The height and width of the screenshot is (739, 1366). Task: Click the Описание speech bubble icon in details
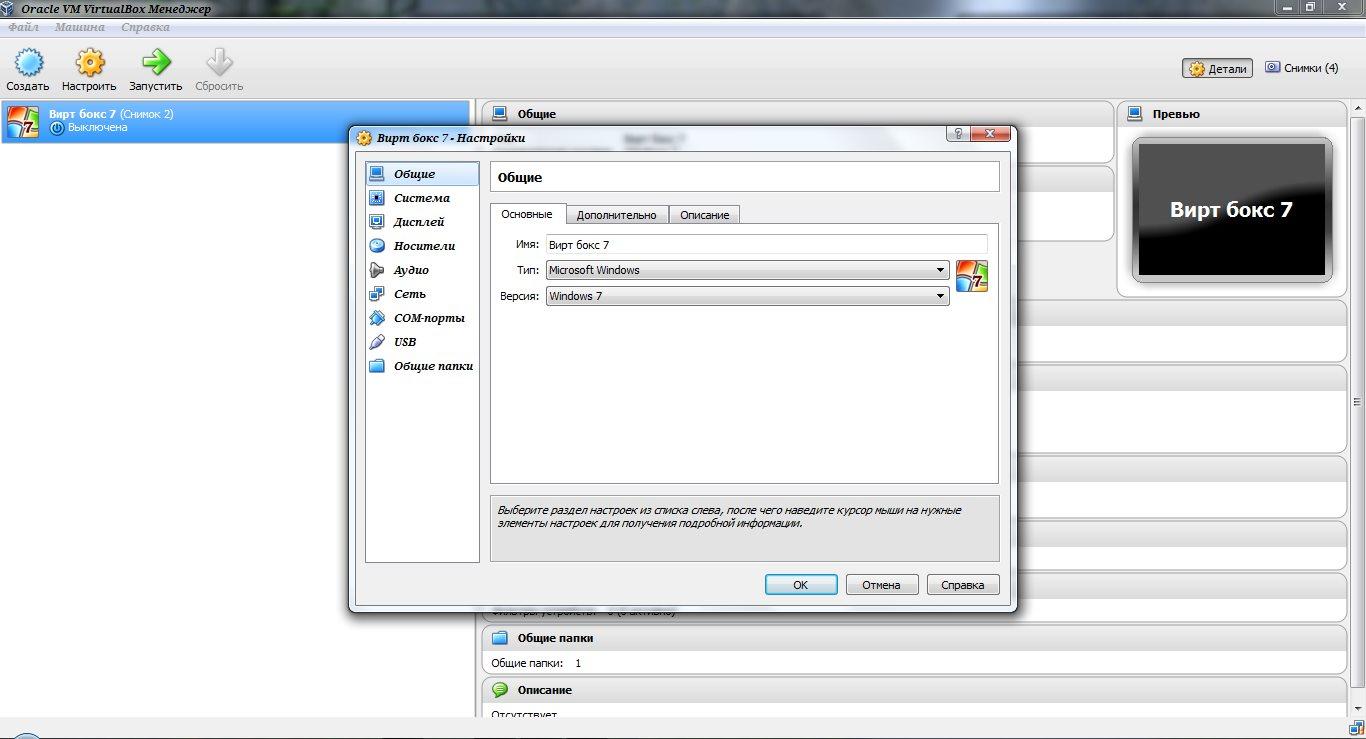(500, 690)
